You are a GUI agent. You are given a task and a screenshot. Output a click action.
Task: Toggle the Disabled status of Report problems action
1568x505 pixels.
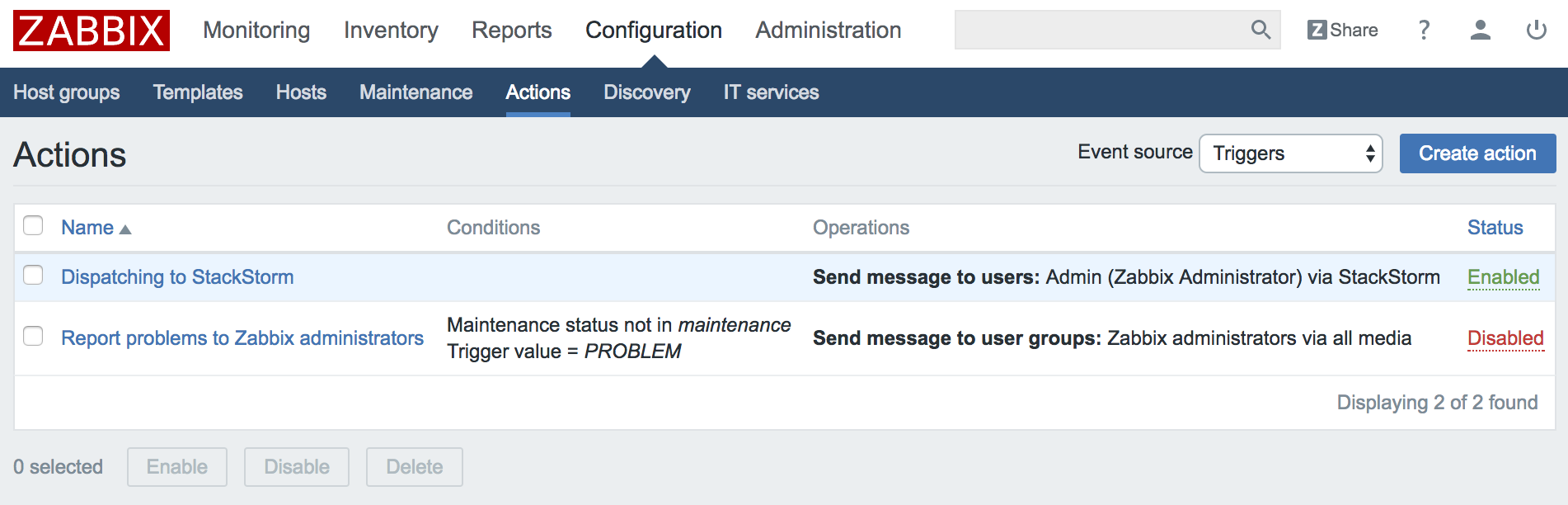(x=1505, y=338)
